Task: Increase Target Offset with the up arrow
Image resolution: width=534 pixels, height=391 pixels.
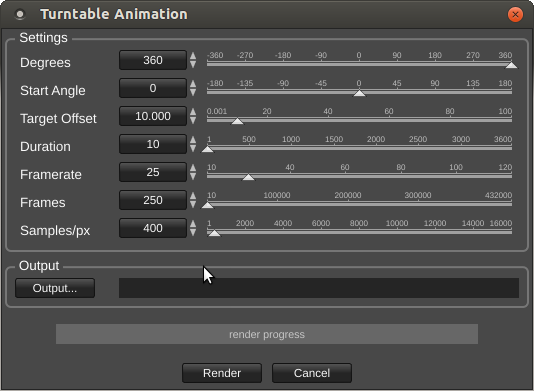Action: pyautogui.click(x=193, y=112)
